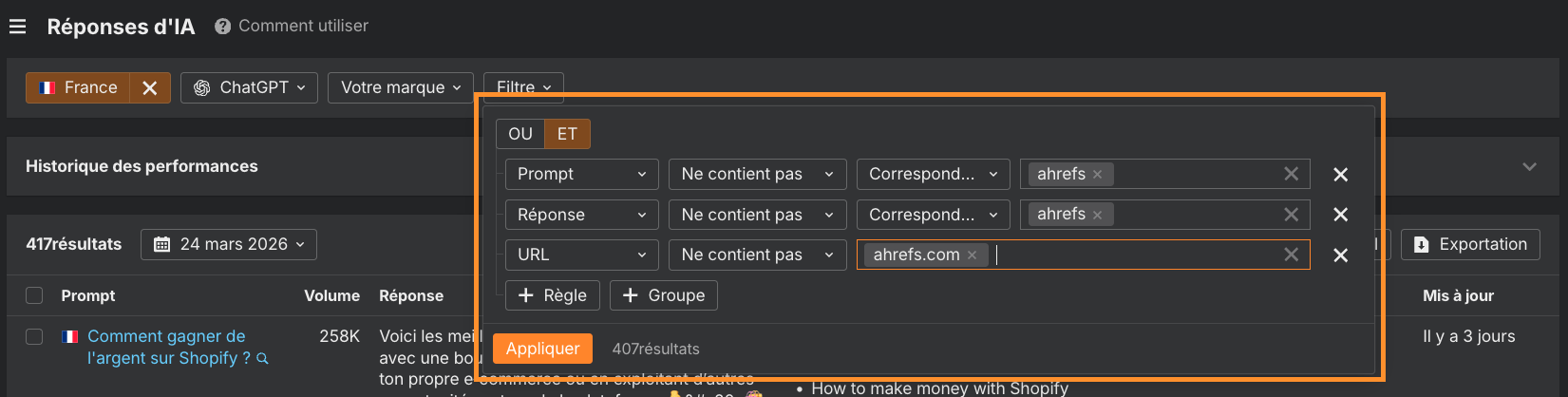Open the Réponse field dropdown

click(581, 215)
